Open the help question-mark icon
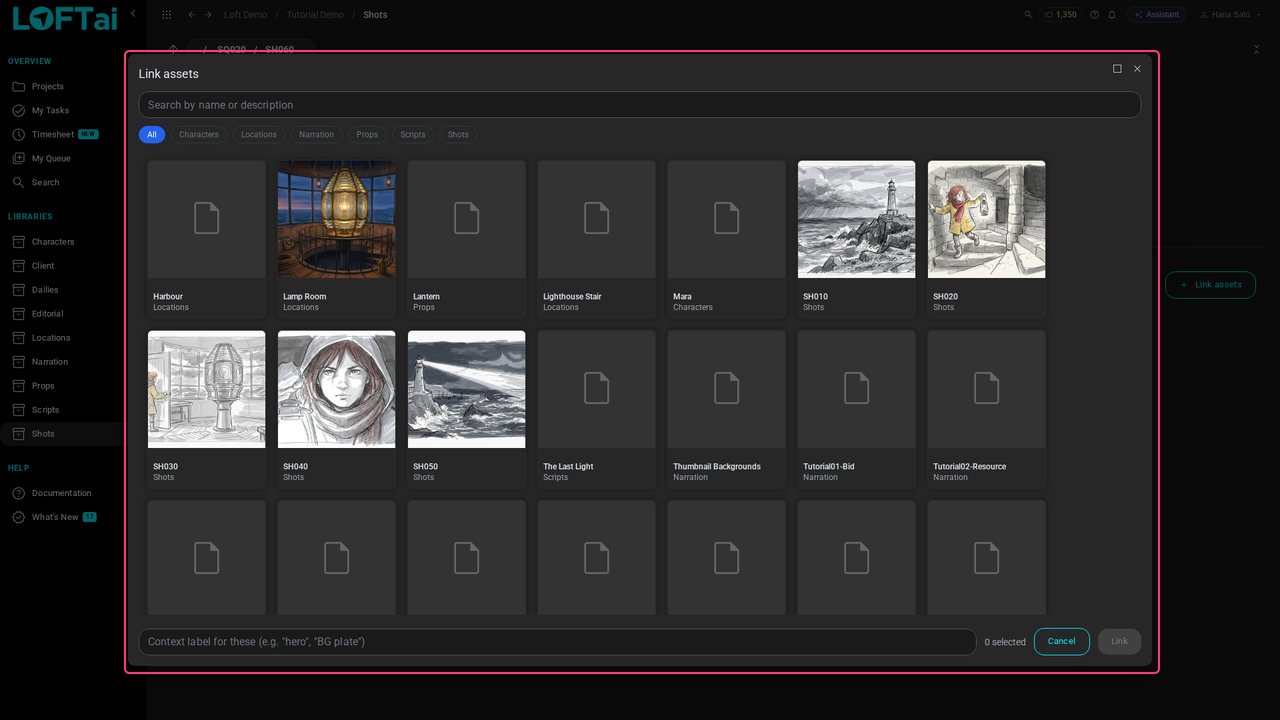The image size is (1280, 720). point(1094,15)
